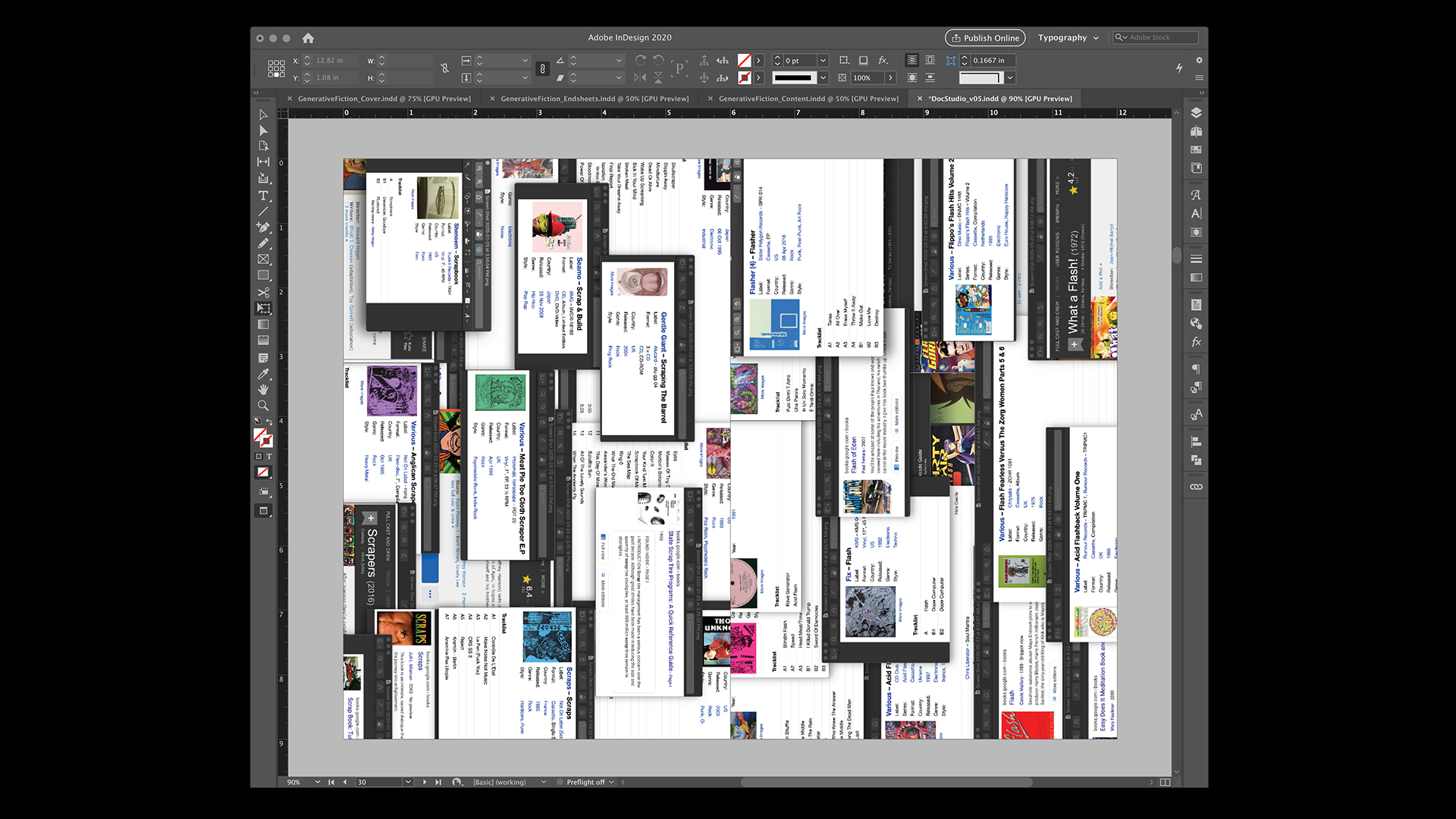Click the drop shadow icon in control bar
1456x819 pixels.
click(863, 60)
